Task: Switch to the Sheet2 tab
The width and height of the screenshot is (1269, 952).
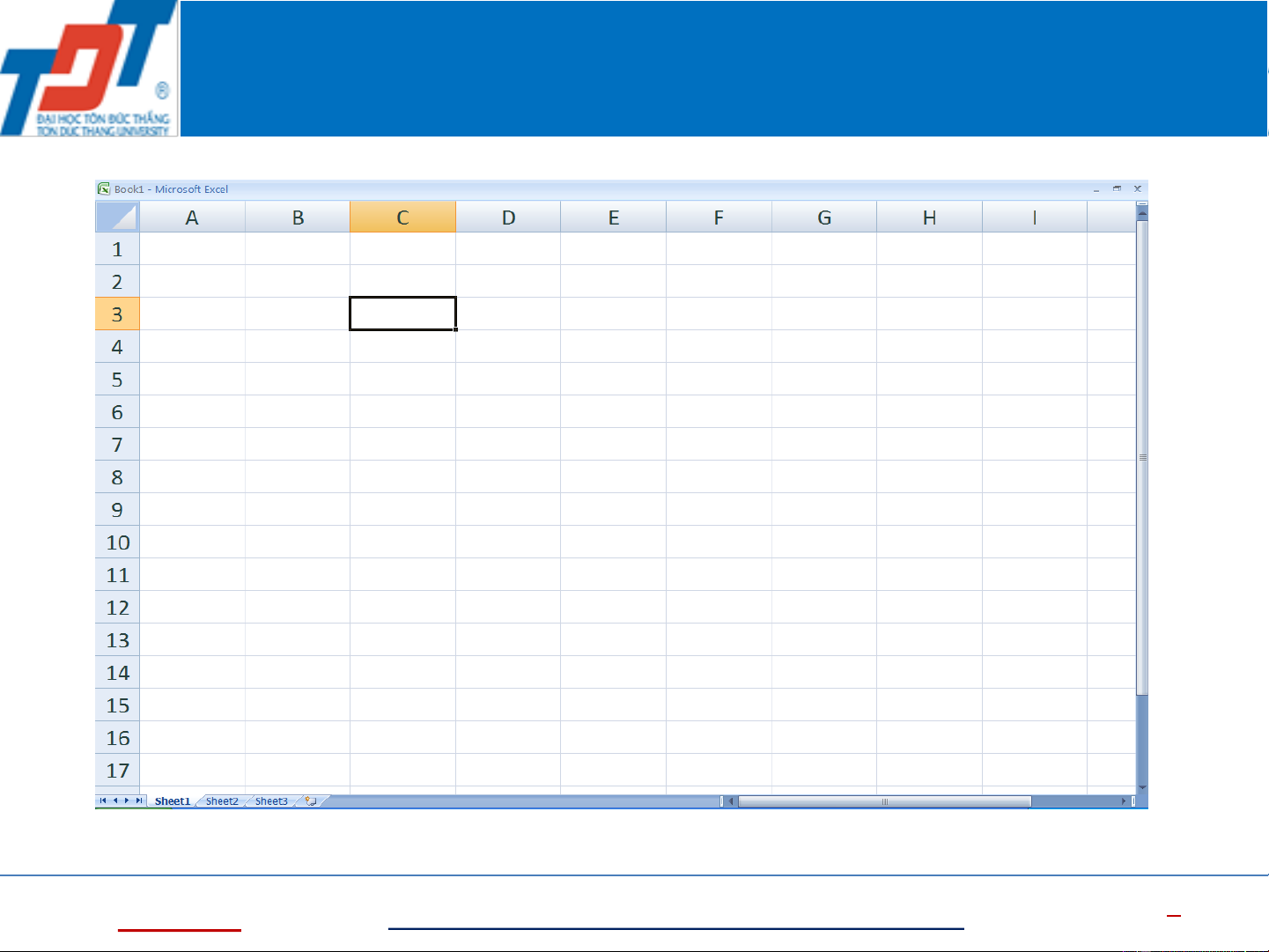Action: (222, 801)
